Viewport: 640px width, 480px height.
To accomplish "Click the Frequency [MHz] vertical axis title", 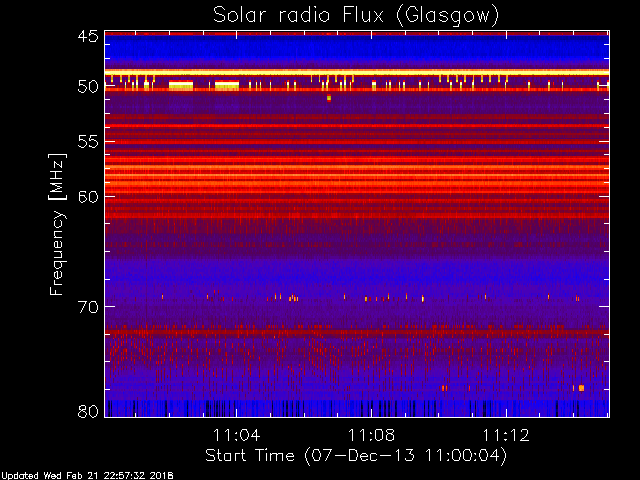I will (x=57, y=224).
